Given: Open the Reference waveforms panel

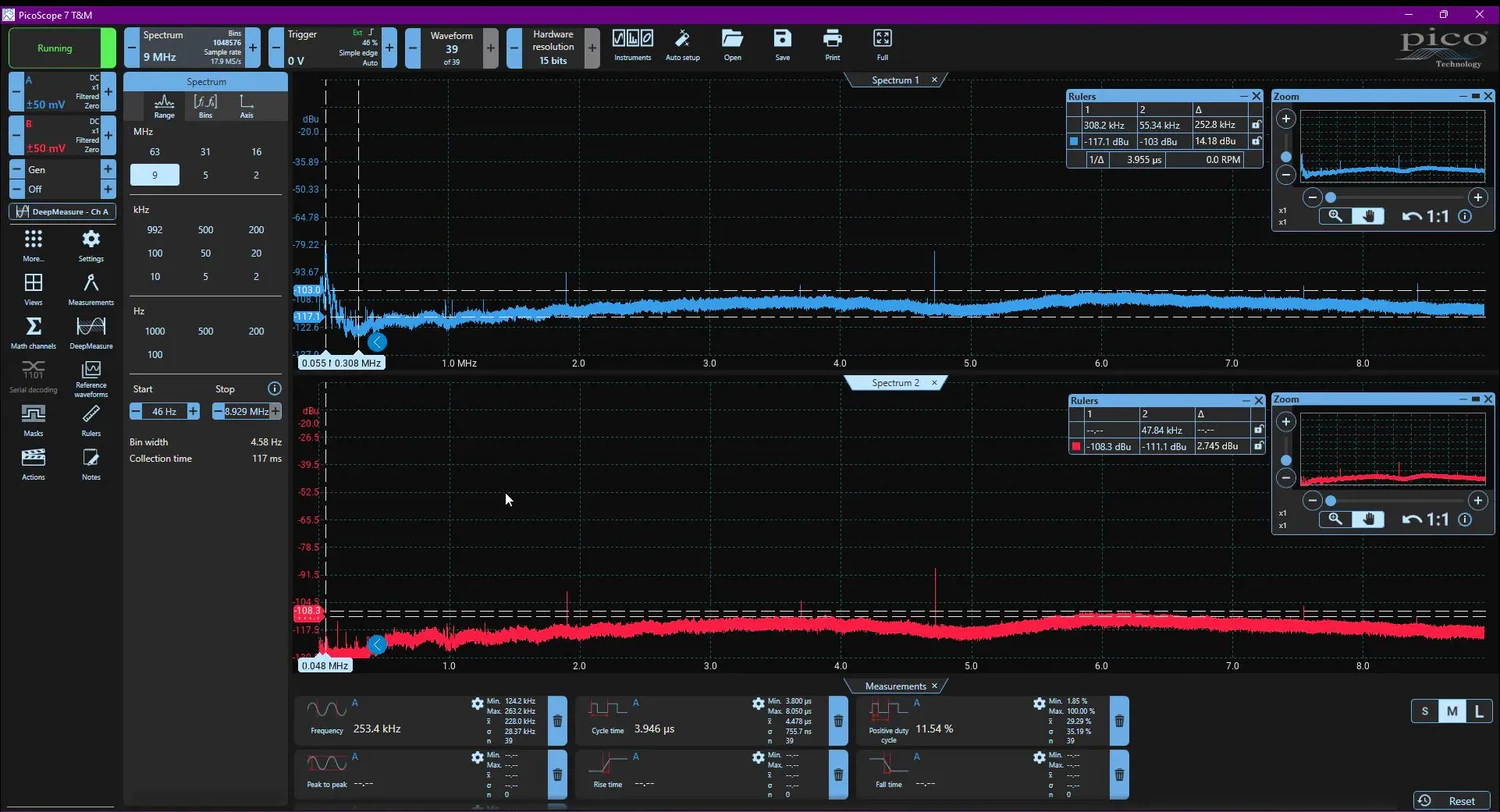Looking at the screenshot, I should 91,376.
